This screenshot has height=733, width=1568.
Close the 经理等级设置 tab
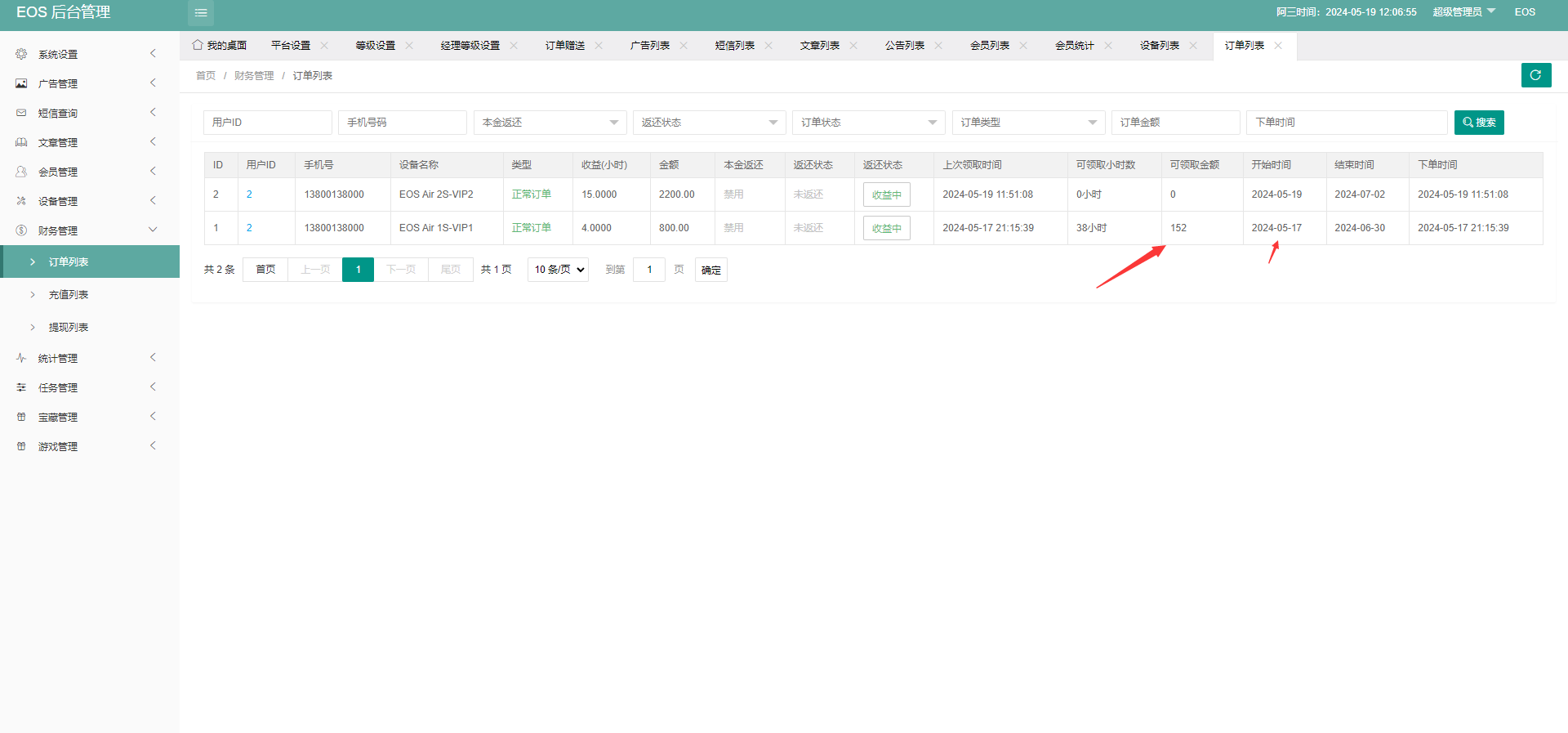(x=514, y=46)
